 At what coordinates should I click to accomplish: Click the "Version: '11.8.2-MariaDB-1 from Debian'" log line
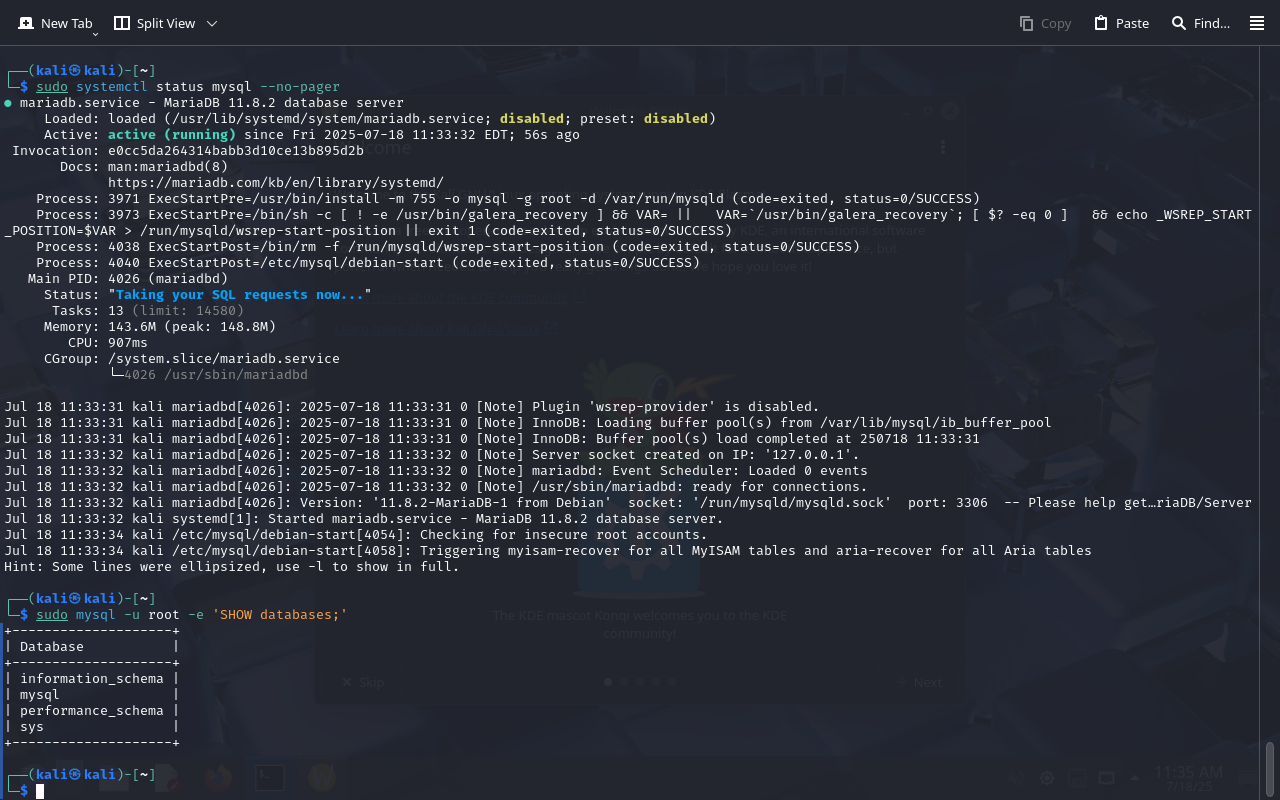628,503
